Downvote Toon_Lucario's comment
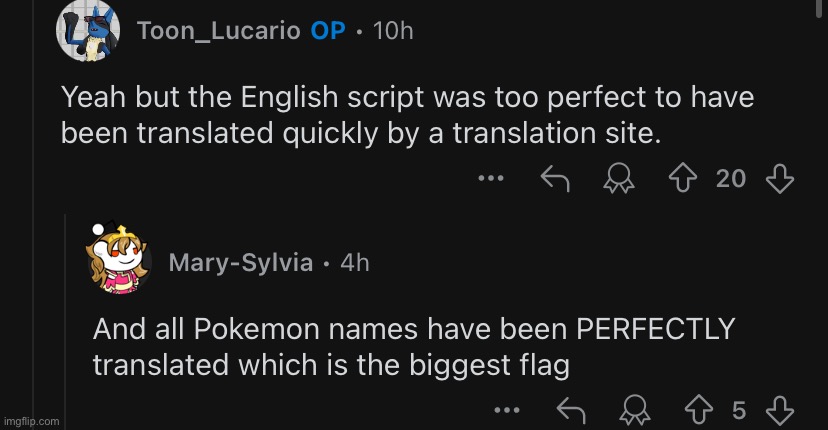Image resolution: width=828 pixels, height=430 pixels. [x=779, y=179]
